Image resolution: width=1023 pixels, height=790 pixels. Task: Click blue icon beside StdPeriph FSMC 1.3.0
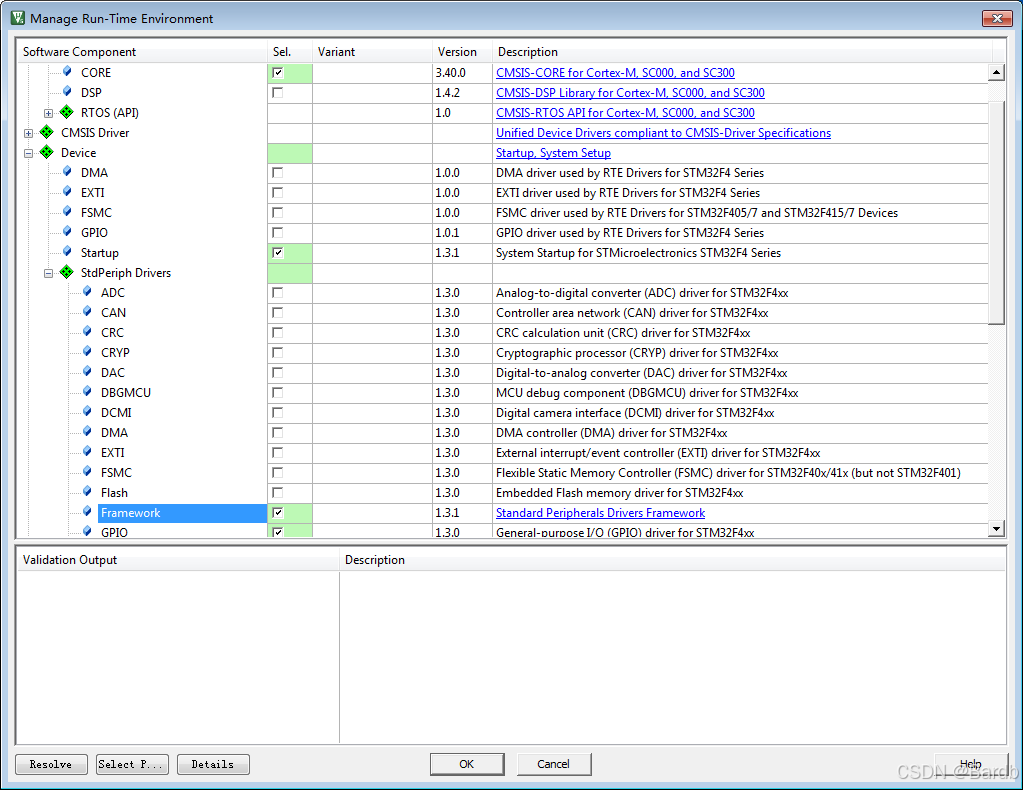[87, 471]
